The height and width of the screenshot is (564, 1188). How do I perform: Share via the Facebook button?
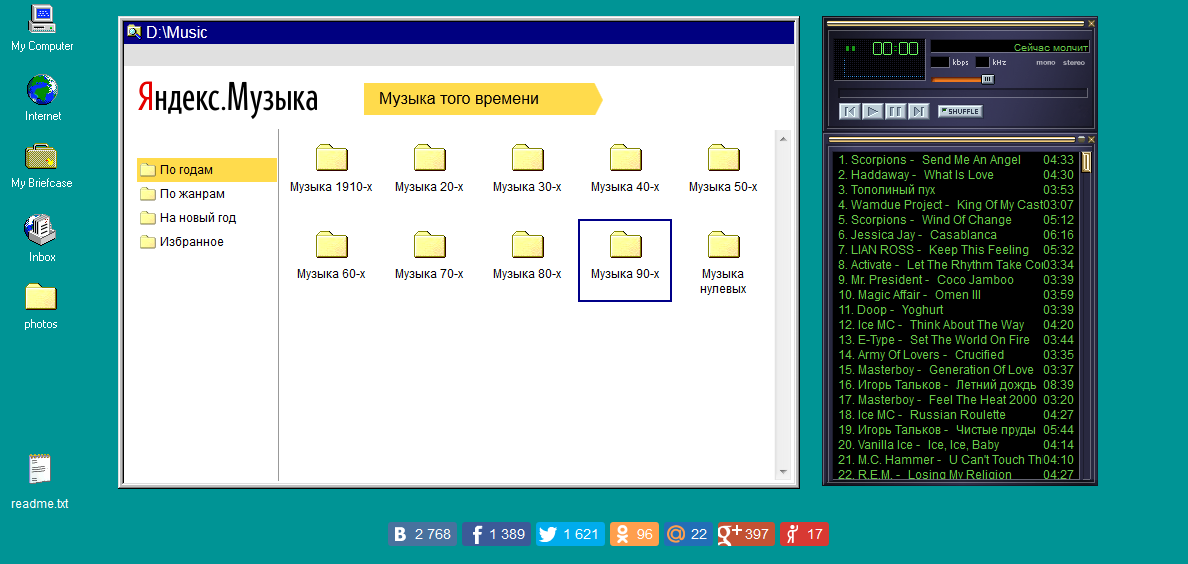click(x=495, y=534)
